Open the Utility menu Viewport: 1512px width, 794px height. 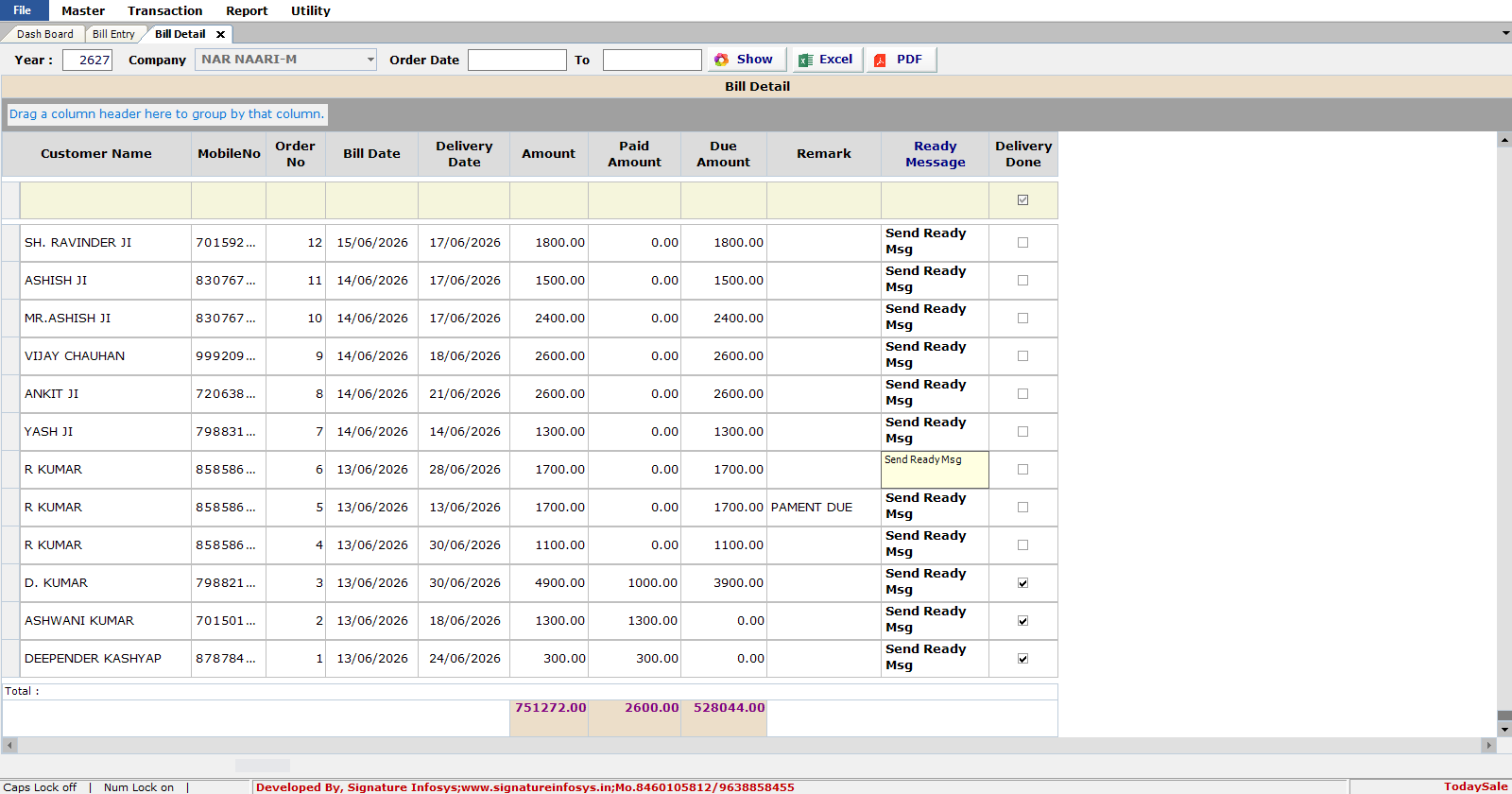tap(311, 10)
